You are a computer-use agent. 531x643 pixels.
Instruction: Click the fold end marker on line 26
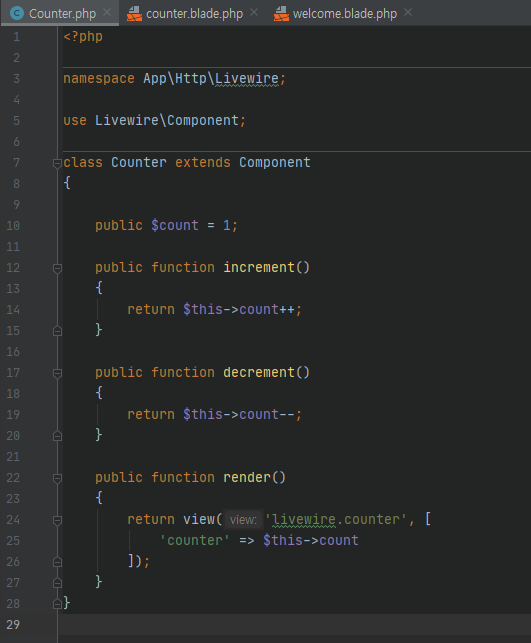pyautogui.click(x=57, y=562)
